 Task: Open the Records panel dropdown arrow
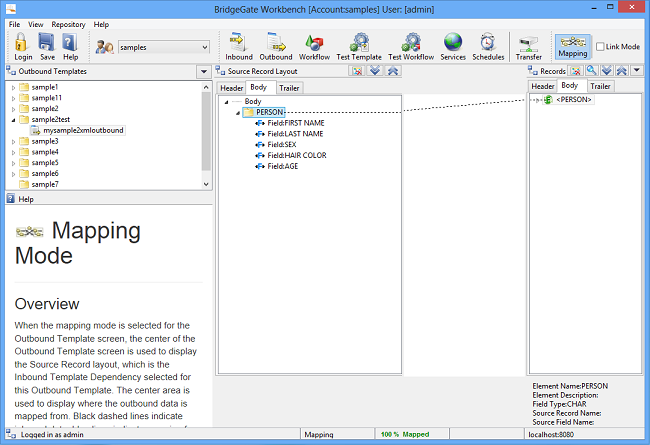click(637, 71)
